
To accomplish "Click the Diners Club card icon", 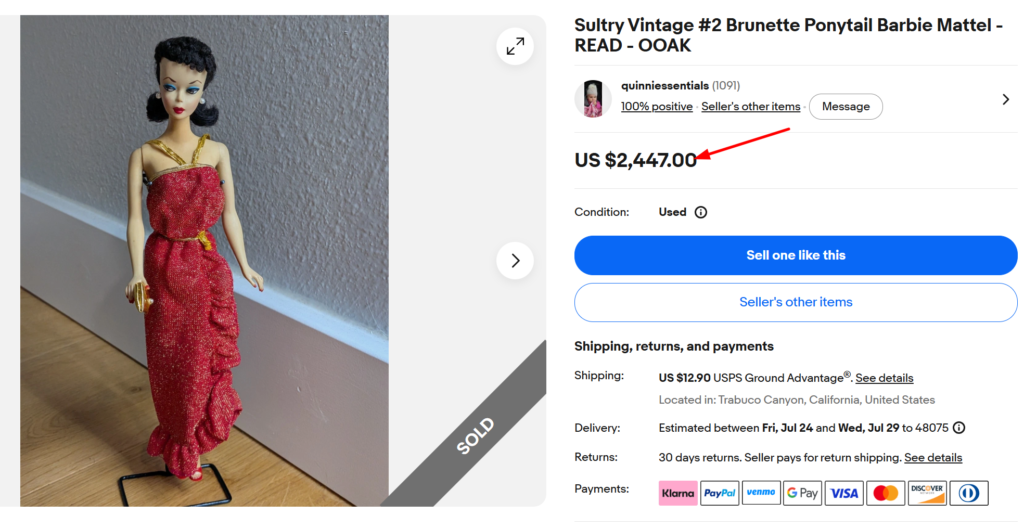I will [969, 493].
